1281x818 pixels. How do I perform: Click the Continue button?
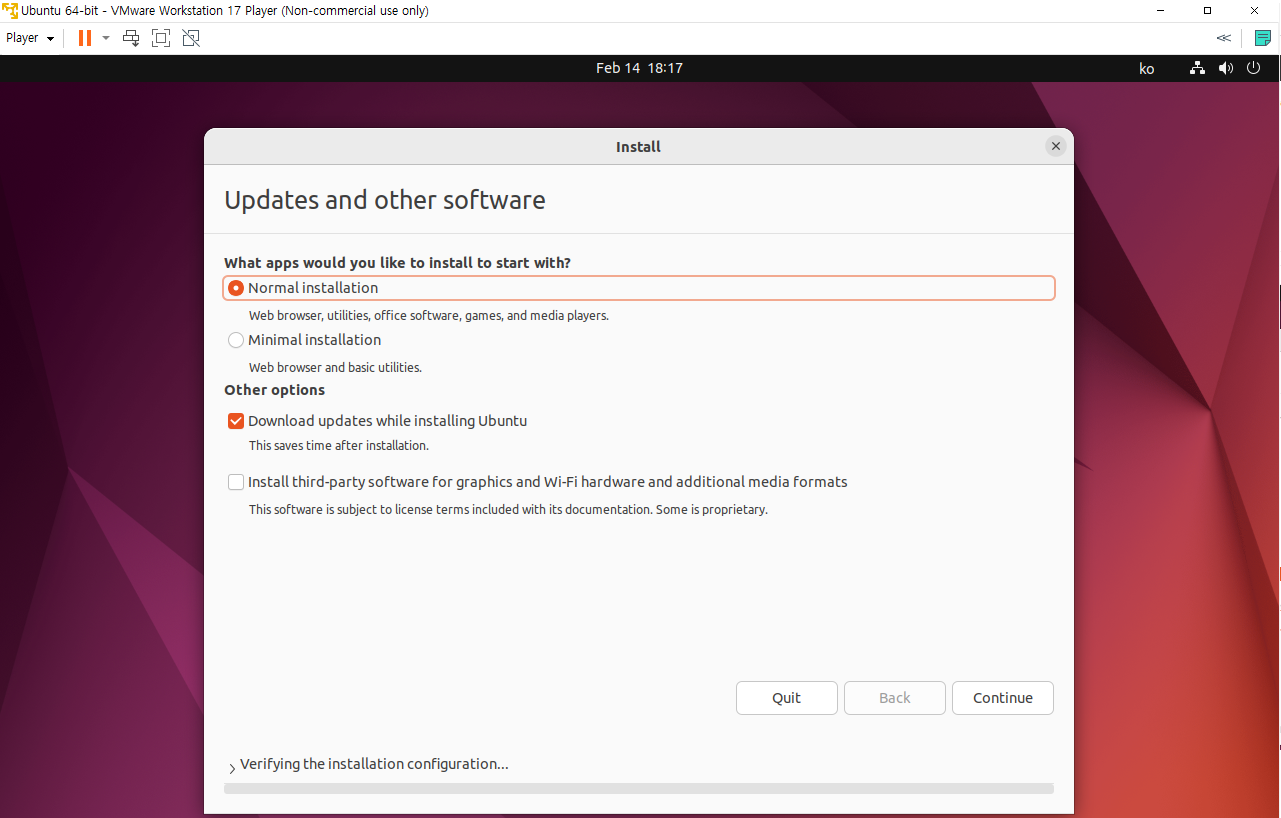tap(1002, 698)
